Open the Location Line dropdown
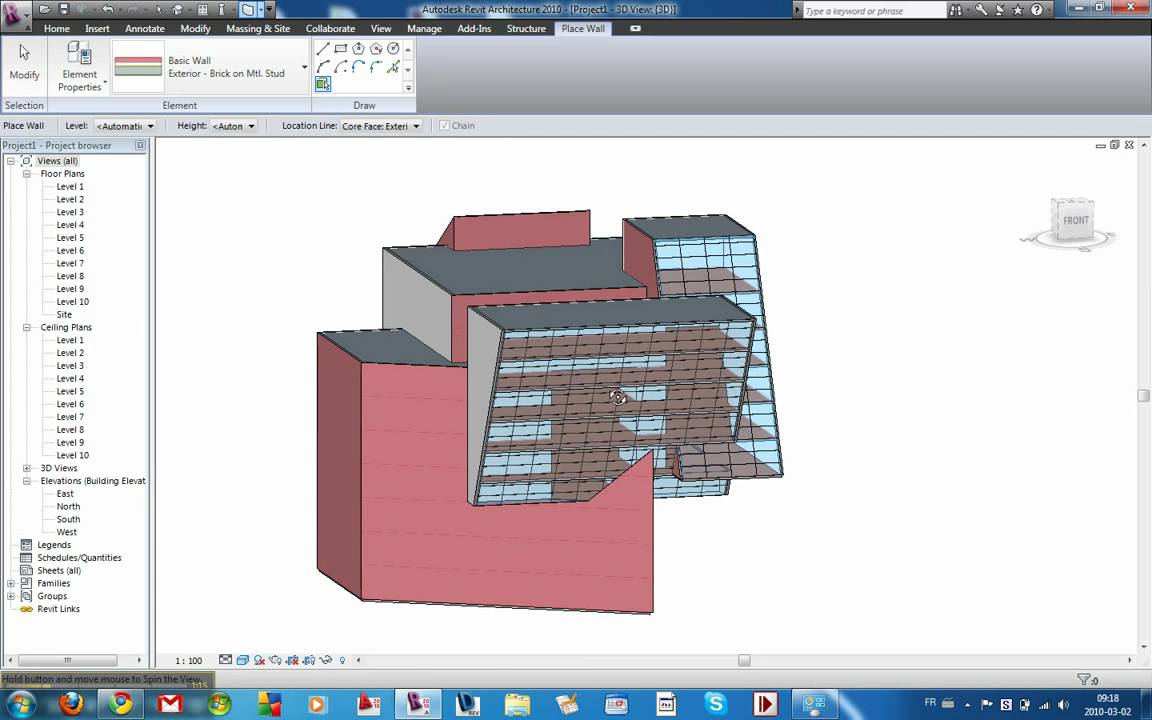Image resolution: width=1152 pixels, height=720 pixels. (381, 126)
